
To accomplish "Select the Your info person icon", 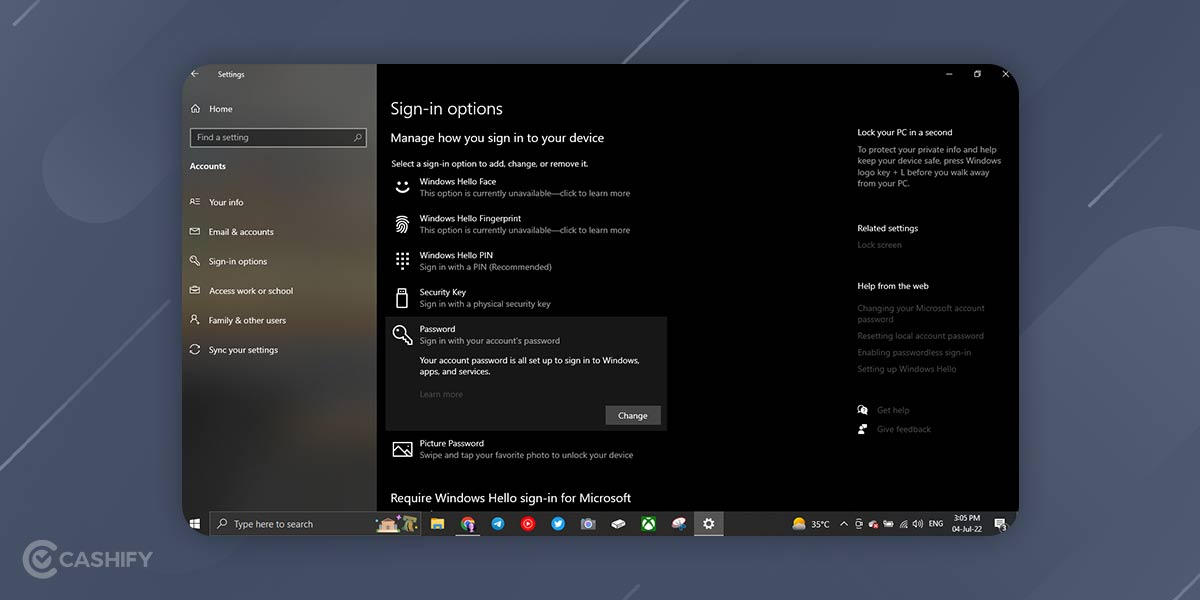I will [x=196, y=202].
